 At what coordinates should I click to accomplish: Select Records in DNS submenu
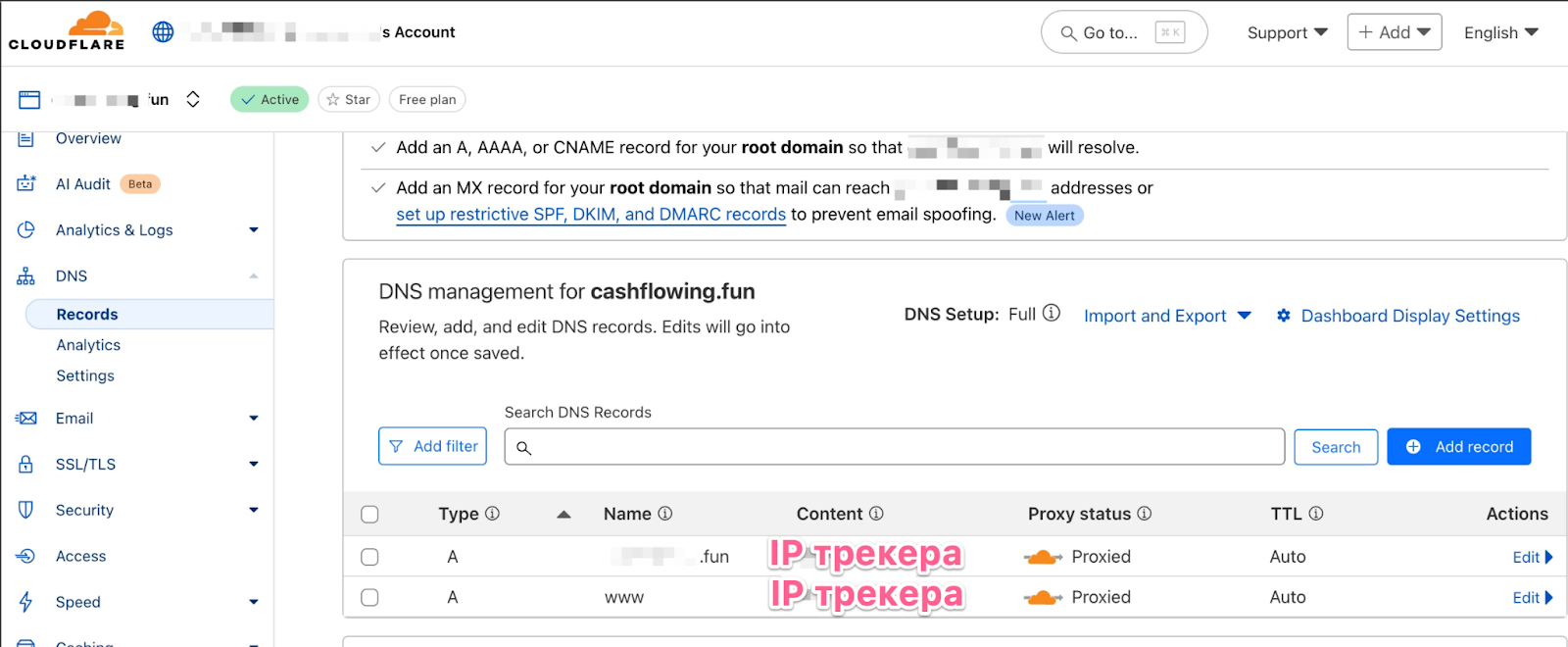pos(149,314)
